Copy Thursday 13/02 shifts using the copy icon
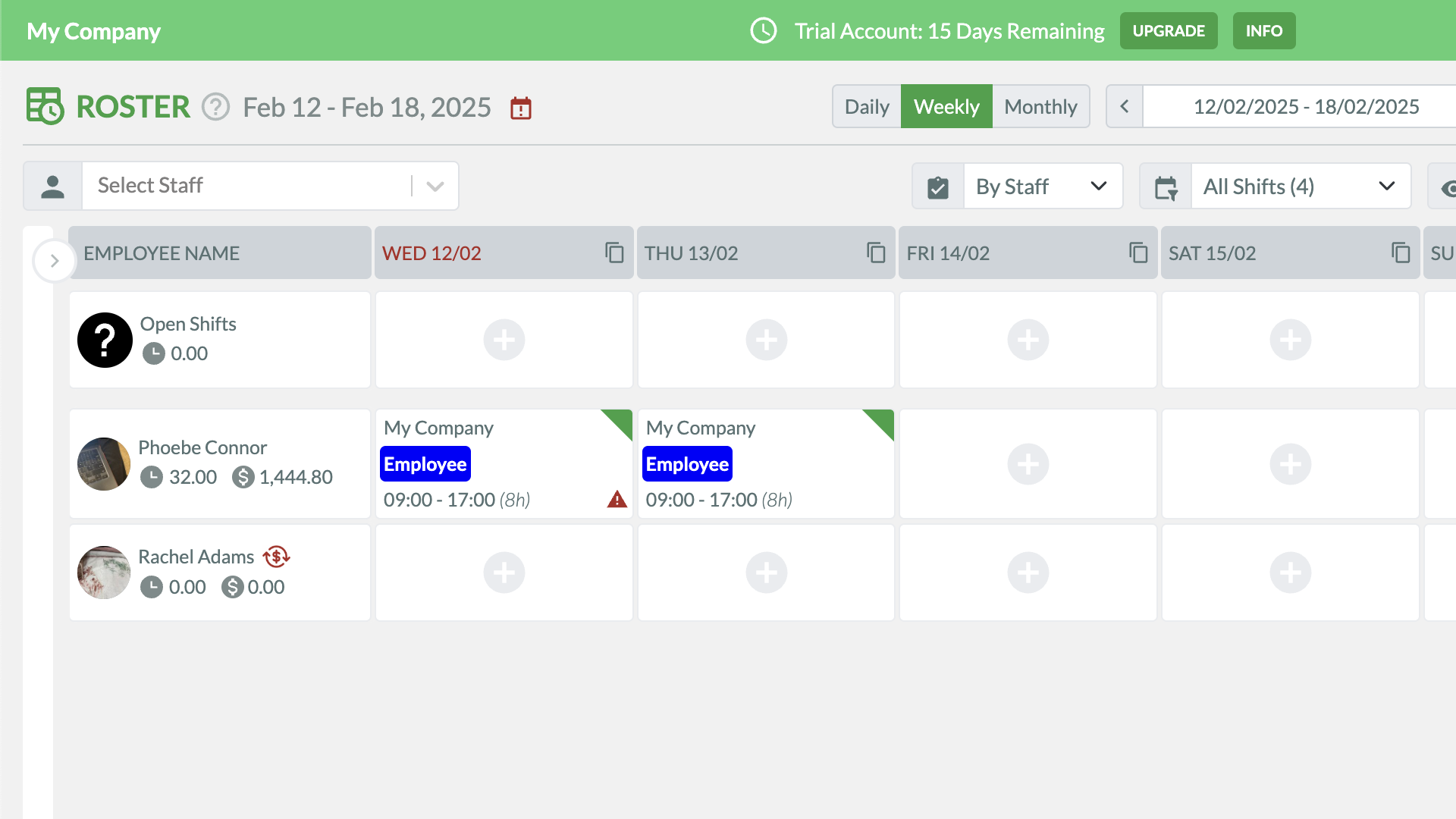Image resolution: width=1456 pixels, height=819 pixels. (x=876, y=253)
